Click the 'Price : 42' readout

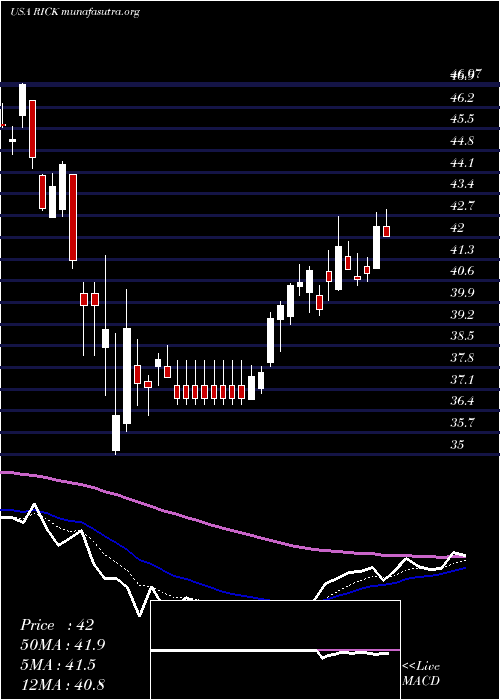[57, 625]
